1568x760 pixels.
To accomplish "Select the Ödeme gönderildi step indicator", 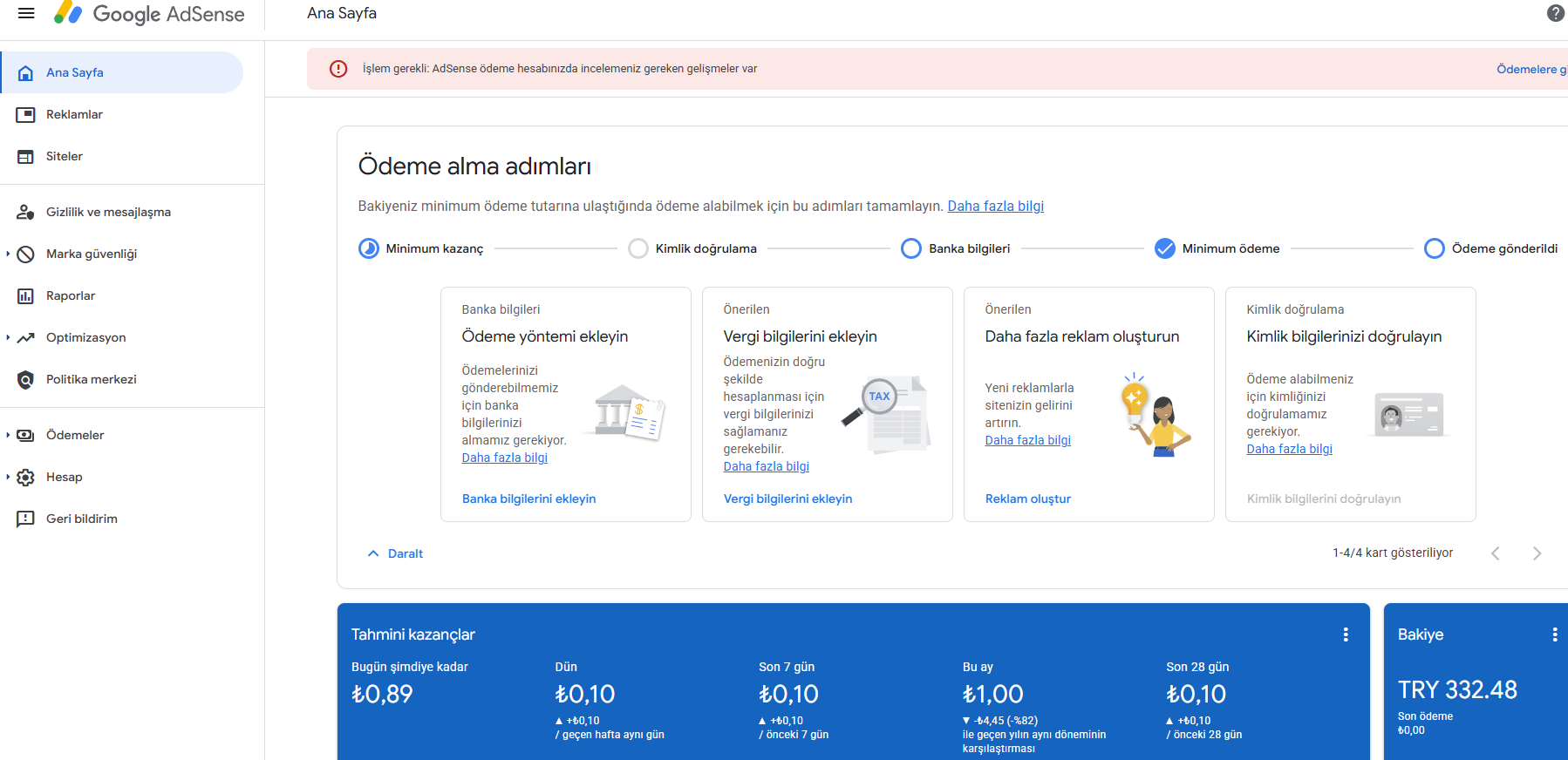I will click(x=1435, y=248).
